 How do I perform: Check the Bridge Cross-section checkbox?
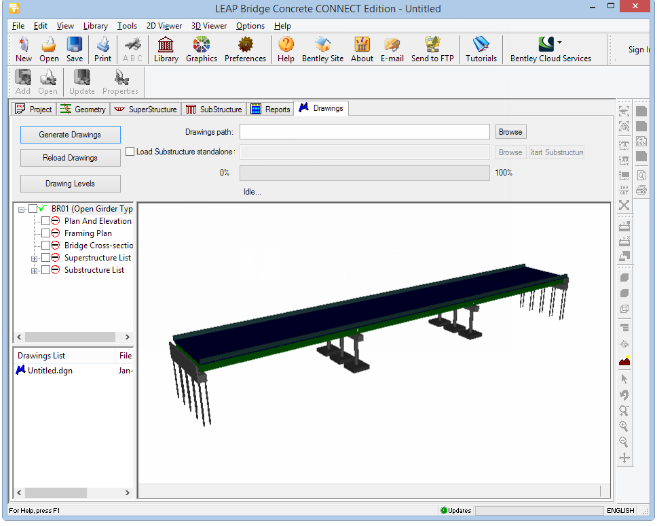pos(45,245)
